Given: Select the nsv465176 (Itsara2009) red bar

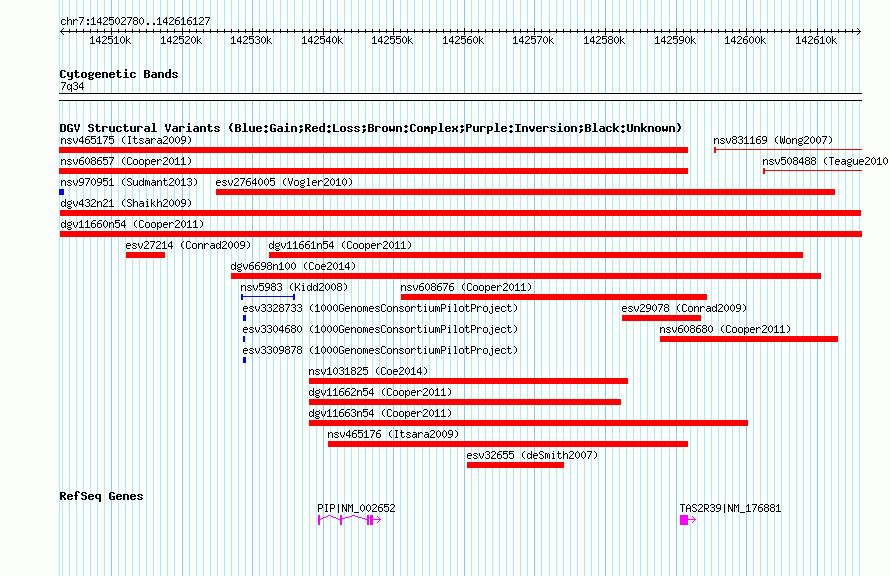Looking at the screenshot, I should coord(507,444).
